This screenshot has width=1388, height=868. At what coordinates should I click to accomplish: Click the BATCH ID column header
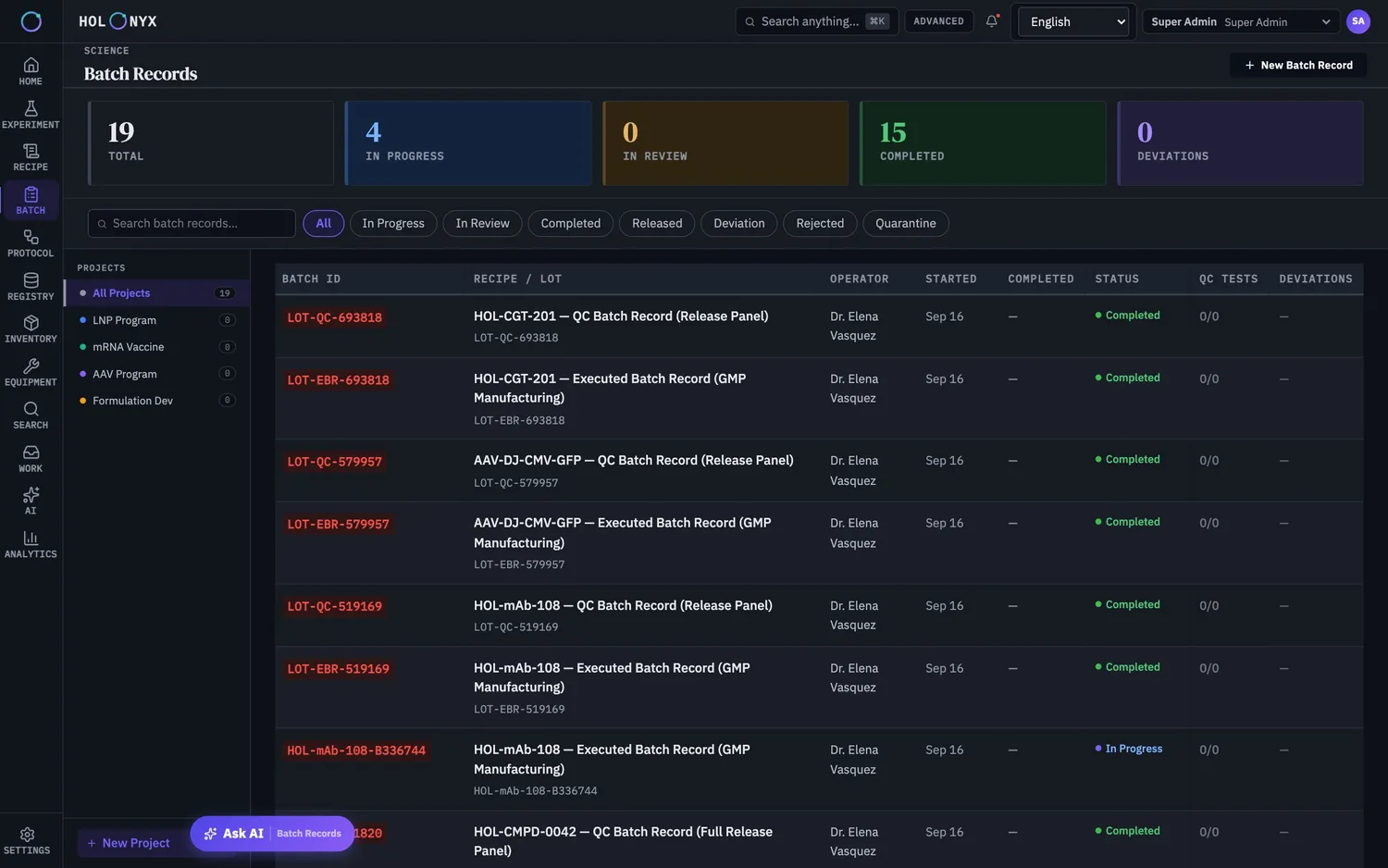pos(311,279)
